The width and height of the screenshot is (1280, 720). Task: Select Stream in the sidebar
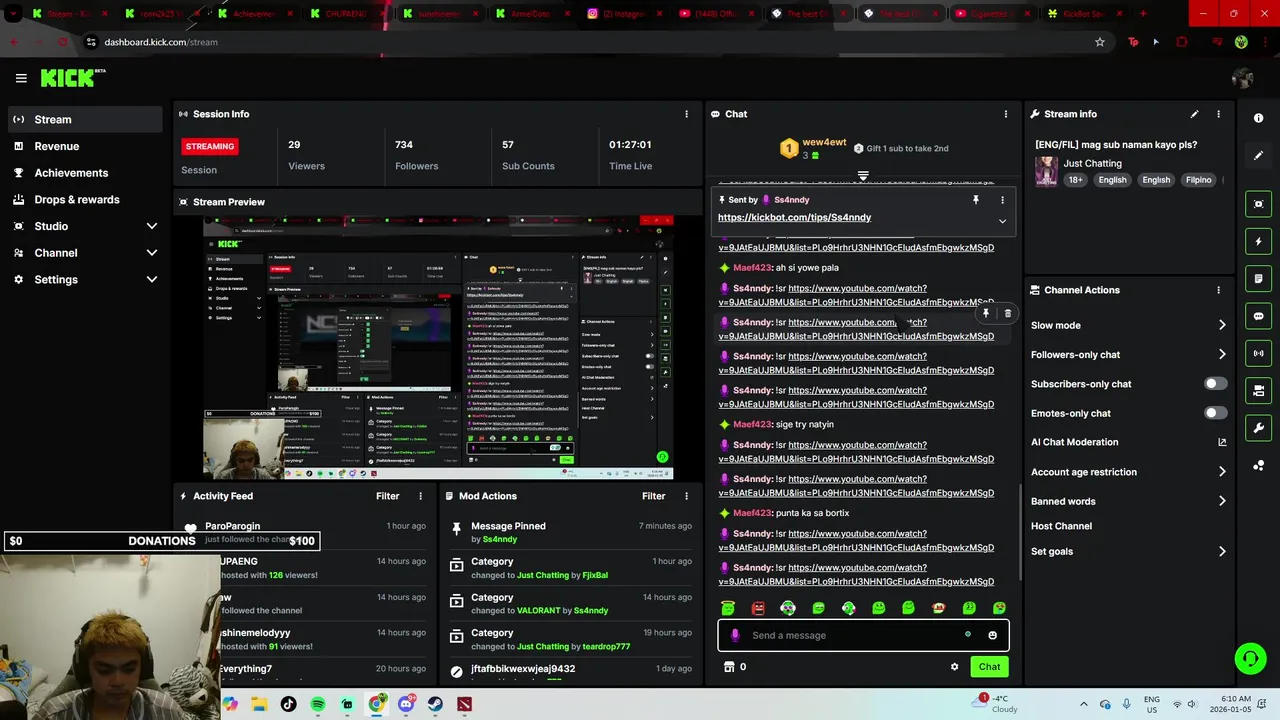coord(85,119)
